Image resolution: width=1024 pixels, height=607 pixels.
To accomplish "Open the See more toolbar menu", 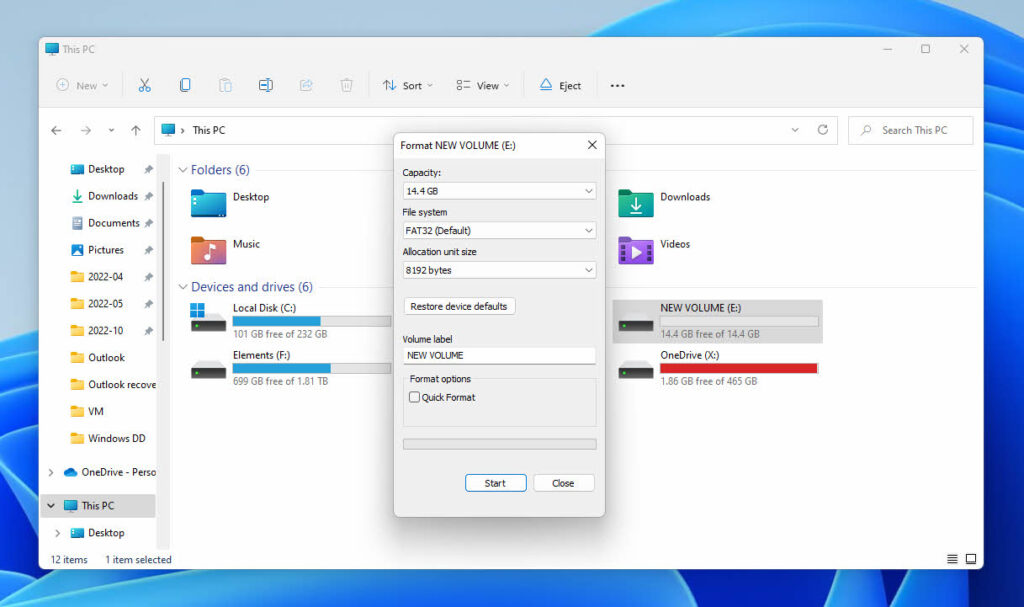I will coord(617,86).
